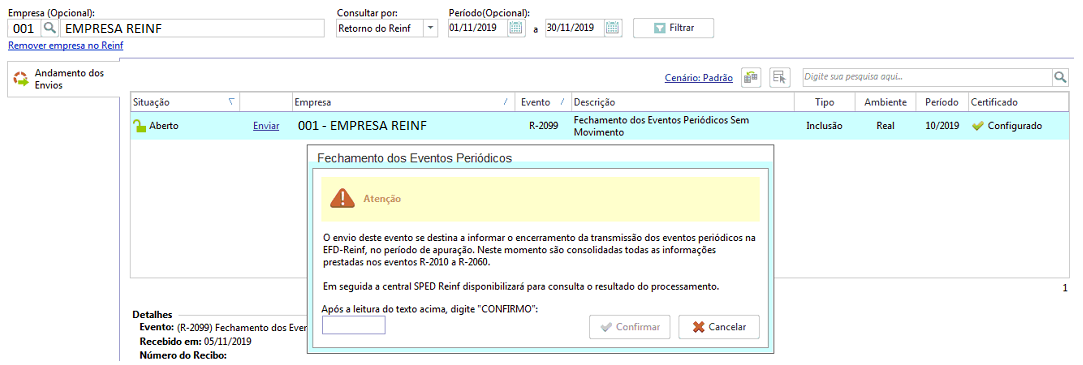This screenshot has height=365, width=1083.
Task: Click the CONFIRMO text input field
Action: (x=354, y=325)
